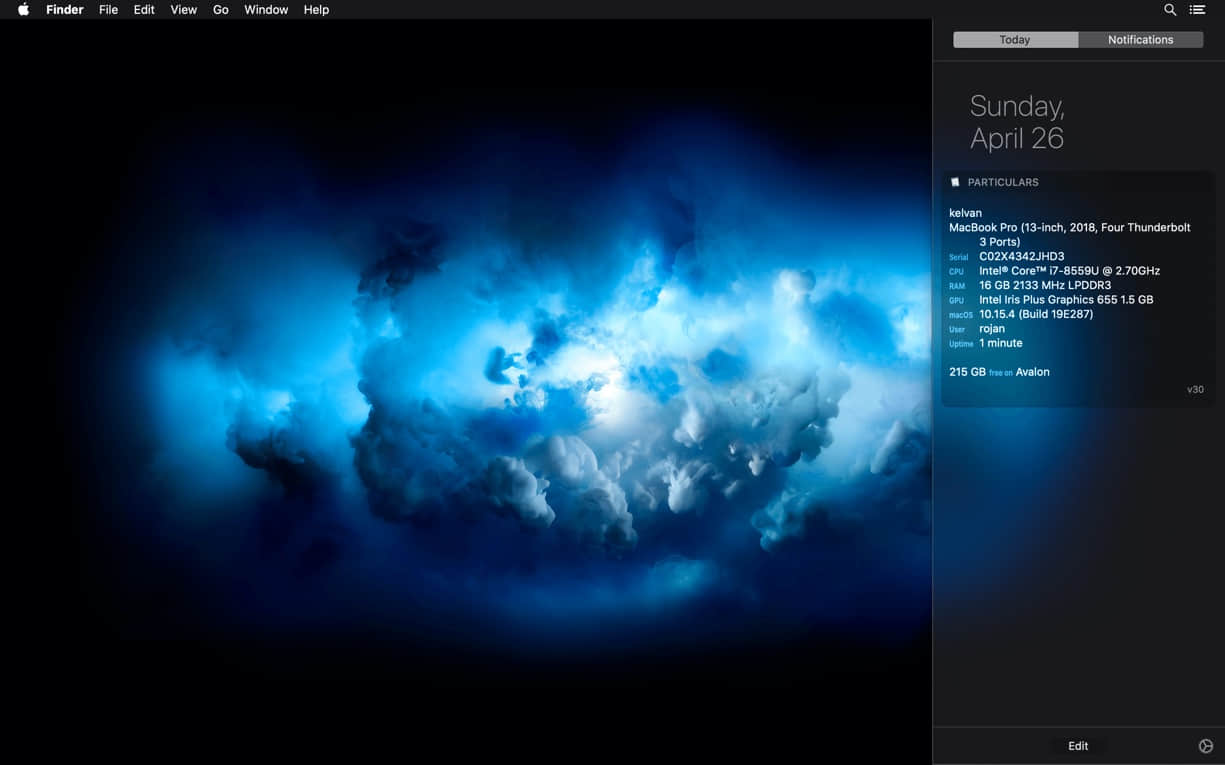Image resolution: width=1225 pixels, height=765 pixels.
Task: Open the Edit menu in menu bar
Action: tap(144, 10)
